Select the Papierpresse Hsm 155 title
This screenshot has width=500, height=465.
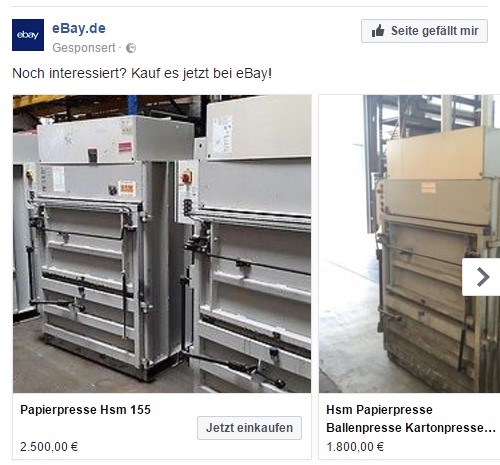point(85,410)
